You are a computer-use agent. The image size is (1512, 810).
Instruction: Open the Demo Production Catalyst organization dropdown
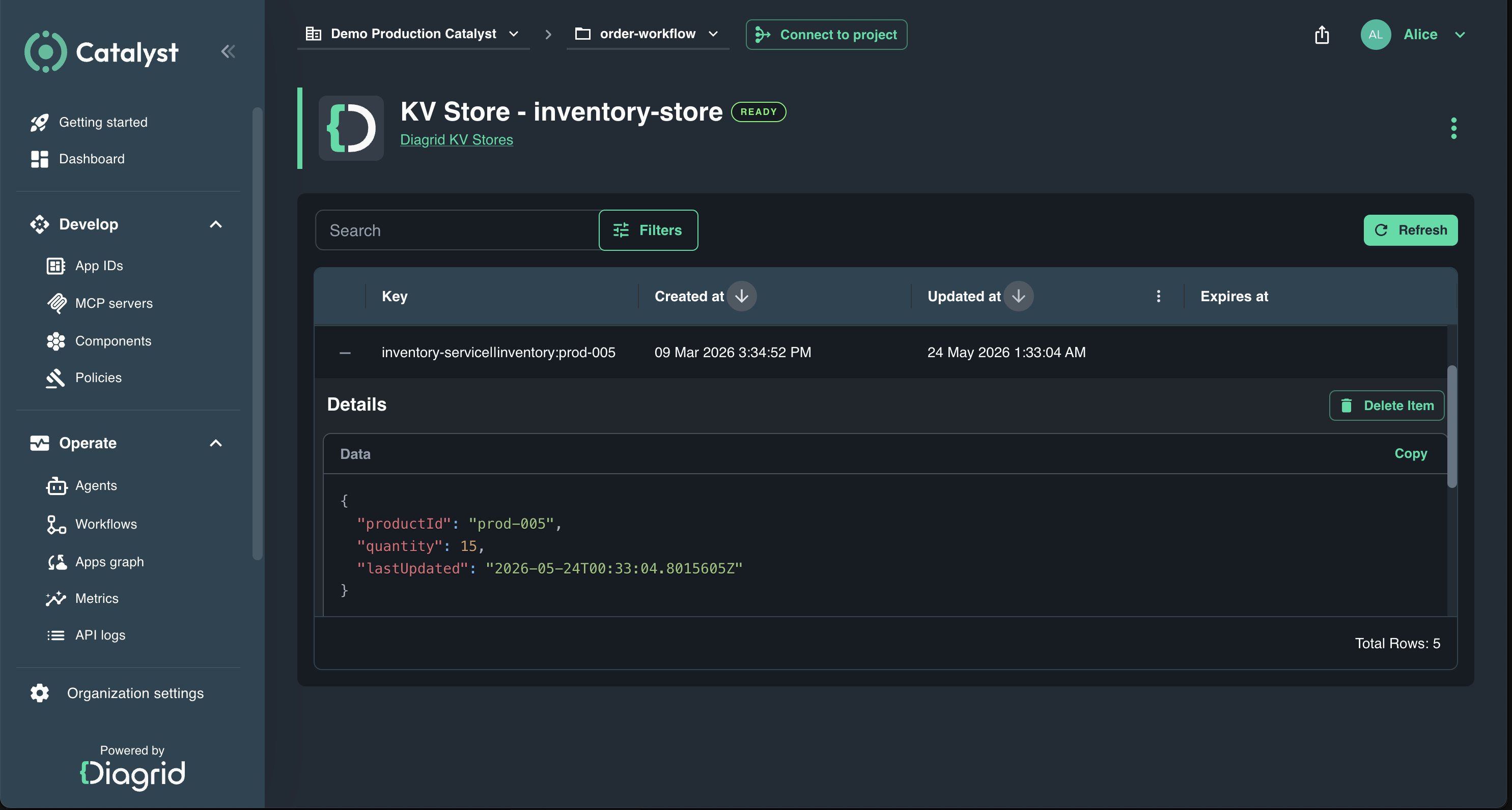(413, 34)
